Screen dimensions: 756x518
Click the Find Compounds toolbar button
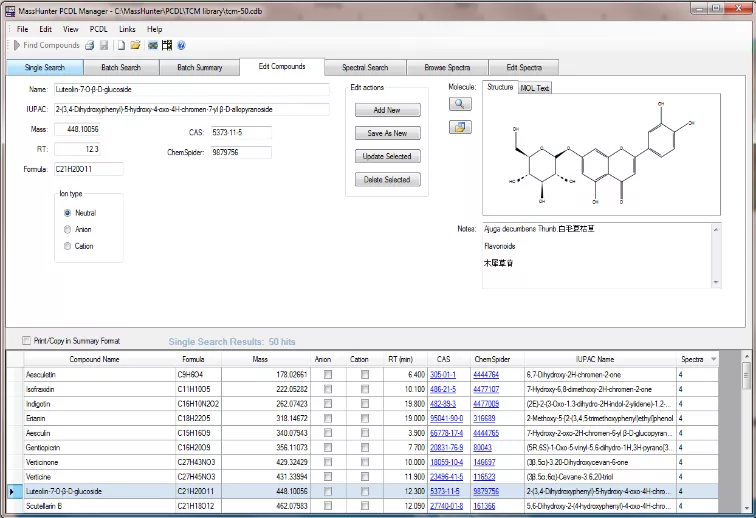coord(46,45)
